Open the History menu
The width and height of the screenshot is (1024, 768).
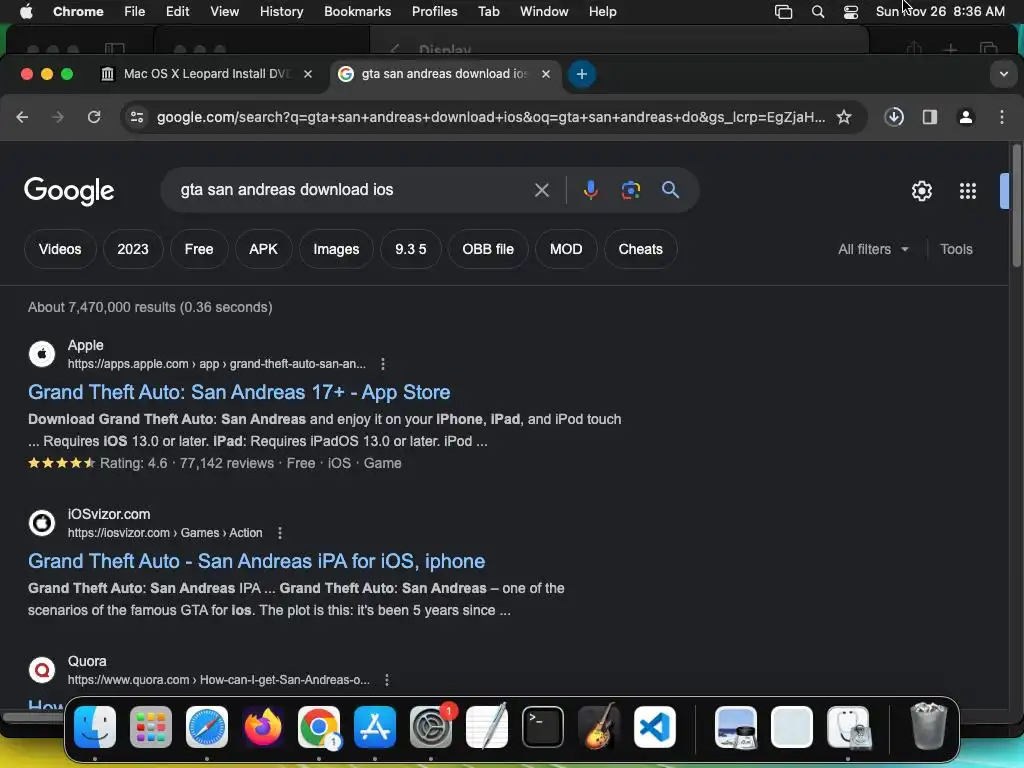(x=281, y=11)
